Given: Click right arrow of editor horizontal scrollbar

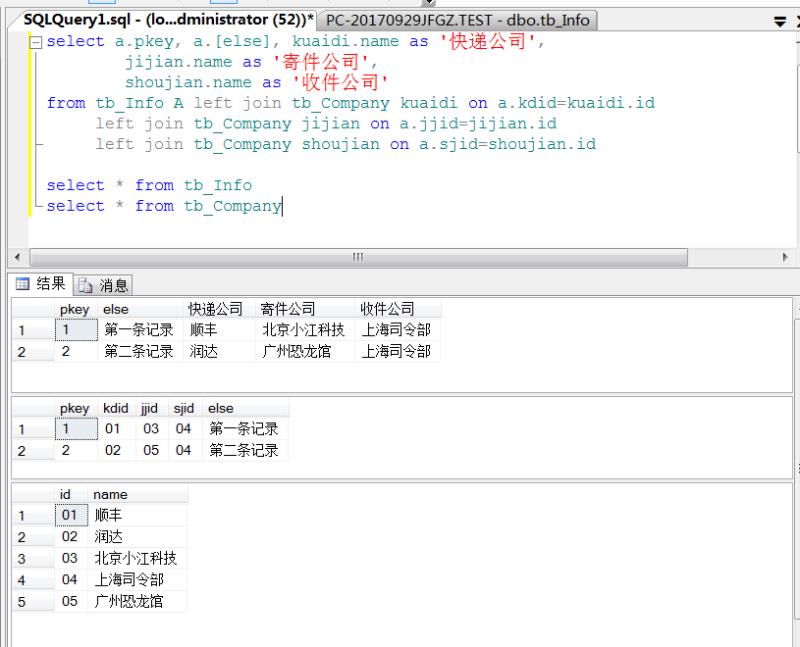Looking at the screenshot, I should [x=785, y=257].
